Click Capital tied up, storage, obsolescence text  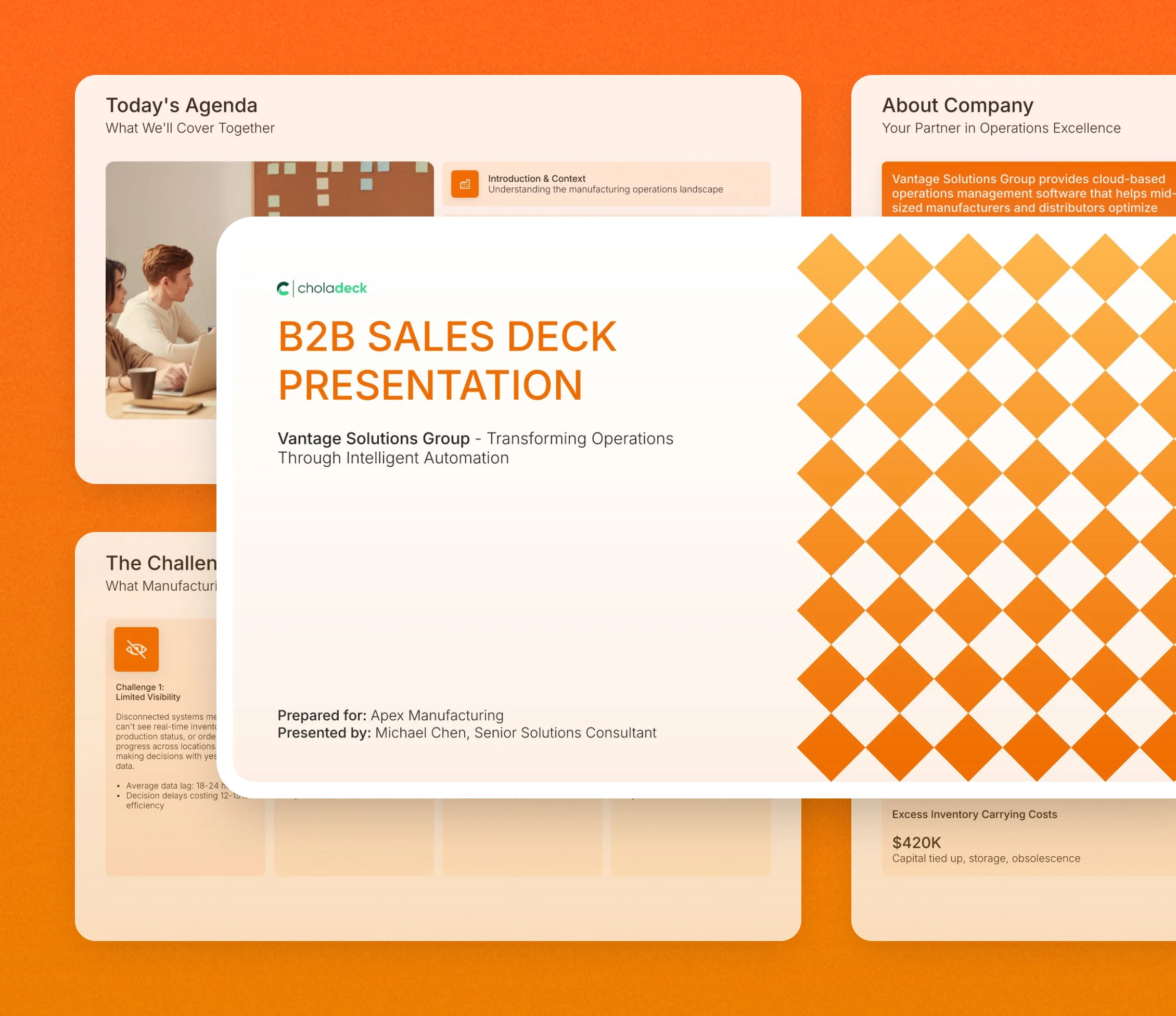[986, 859]
